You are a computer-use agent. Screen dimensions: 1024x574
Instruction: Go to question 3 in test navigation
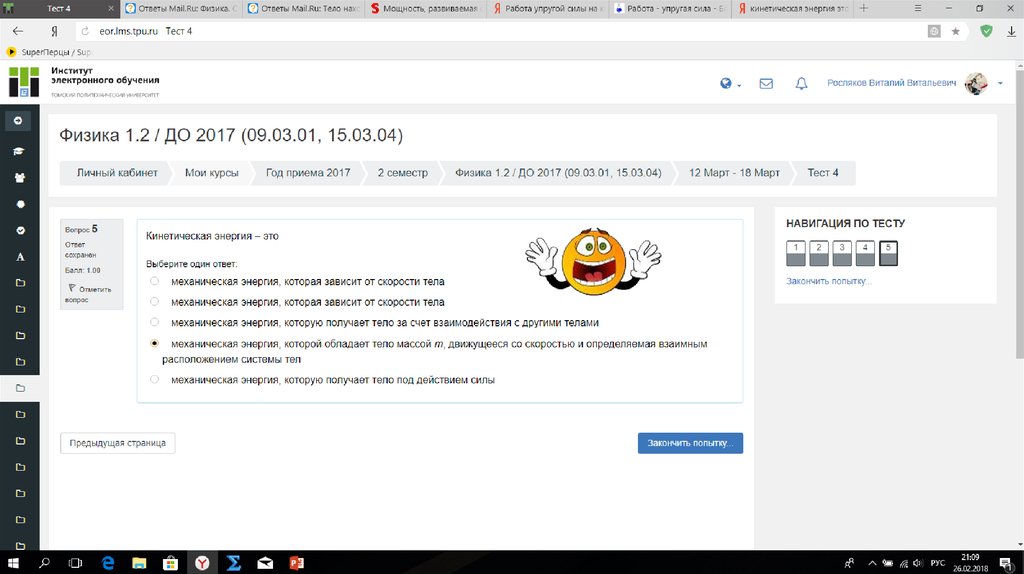pyautogui.click(x=842, y=253)
